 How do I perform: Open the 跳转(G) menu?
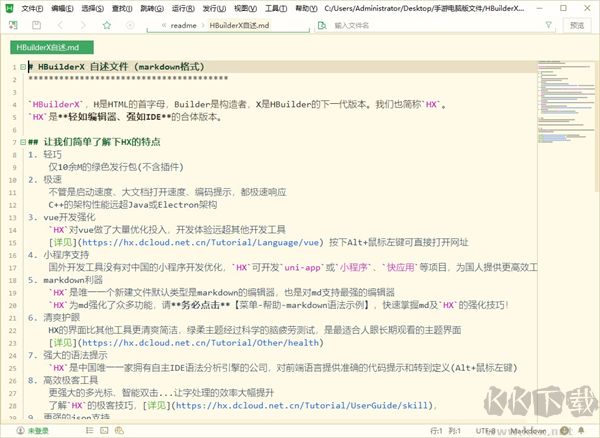tap(152, 8)
